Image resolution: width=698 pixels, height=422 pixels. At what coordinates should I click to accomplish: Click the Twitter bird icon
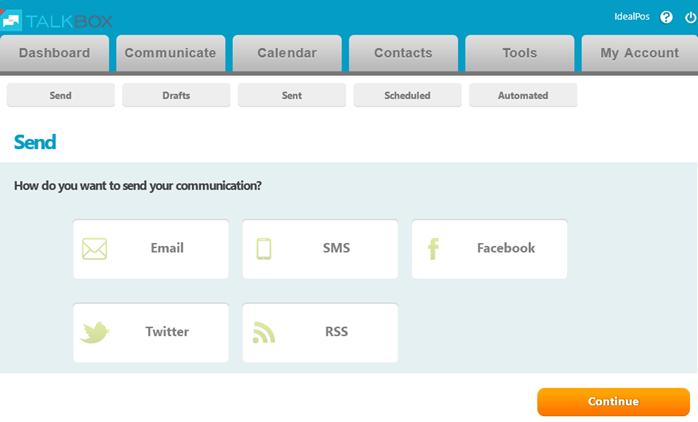[x=94, y=332]
